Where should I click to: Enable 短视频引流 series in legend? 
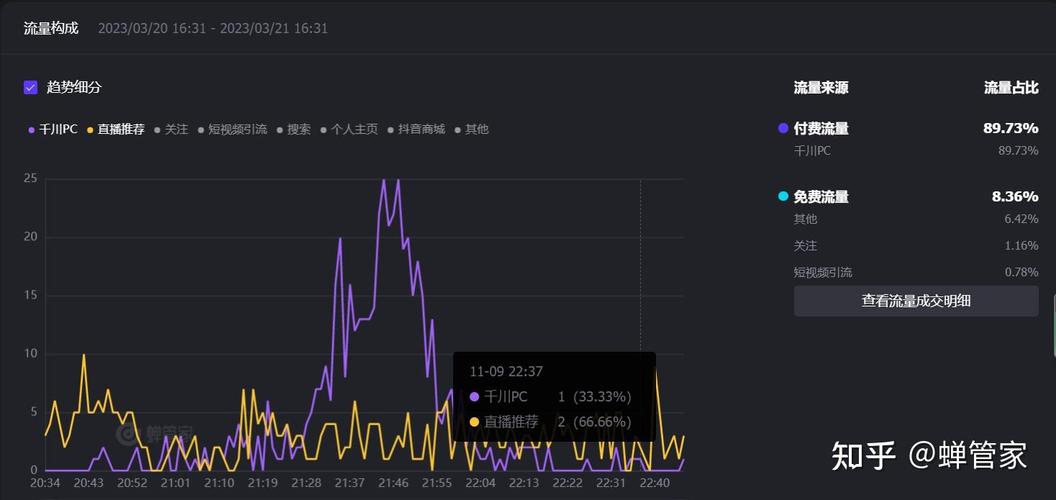[x=232, y=129]
